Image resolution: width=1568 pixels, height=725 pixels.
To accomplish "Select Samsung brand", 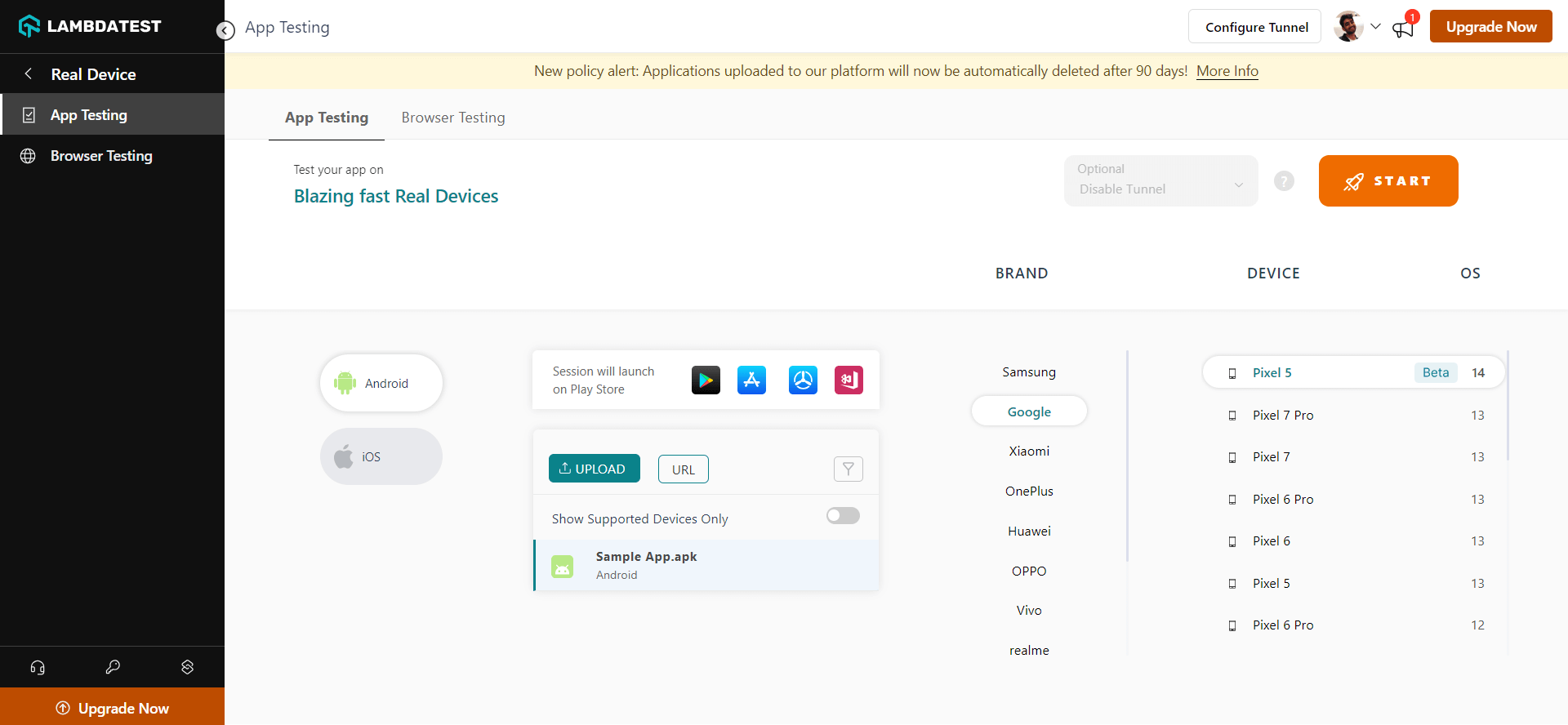I will [x=1029, y=372].
